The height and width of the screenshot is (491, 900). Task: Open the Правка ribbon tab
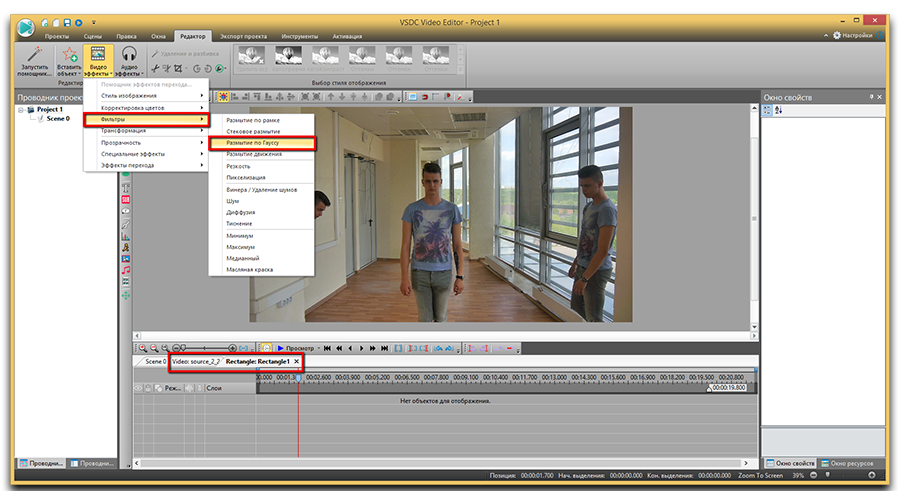pyautogui.click(x=126, y=36)
